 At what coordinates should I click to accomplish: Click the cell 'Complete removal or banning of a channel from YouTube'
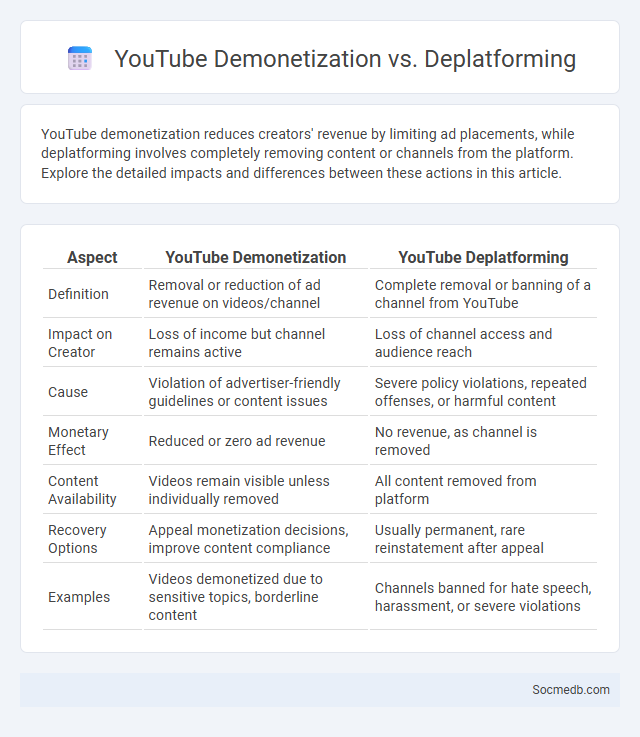(x=484, y=294)
